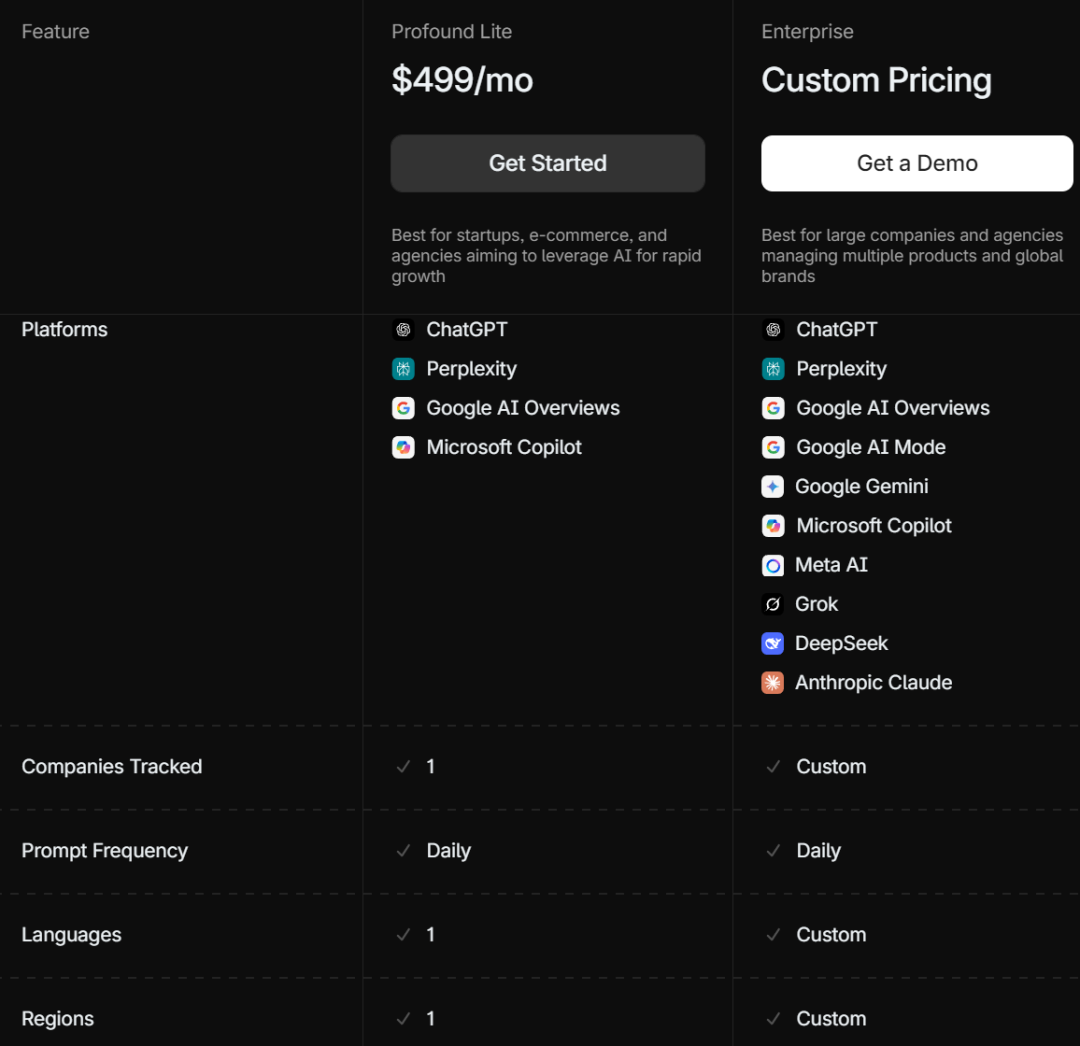Click the Google Gemini sparkle icon
Screen dimensions: 1080x1046
click(773, 487)
